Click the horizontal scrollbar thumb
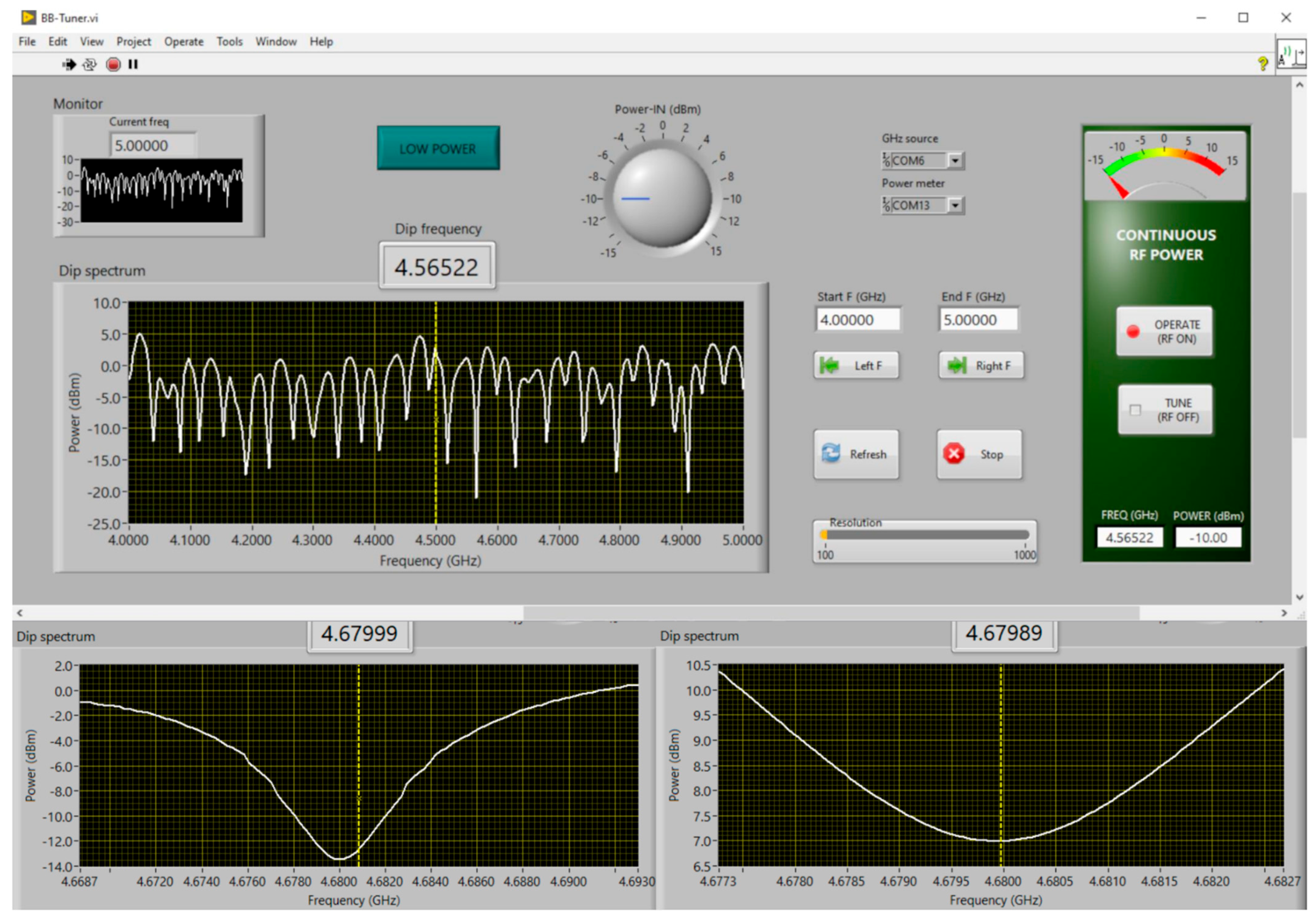 point(831,613)
